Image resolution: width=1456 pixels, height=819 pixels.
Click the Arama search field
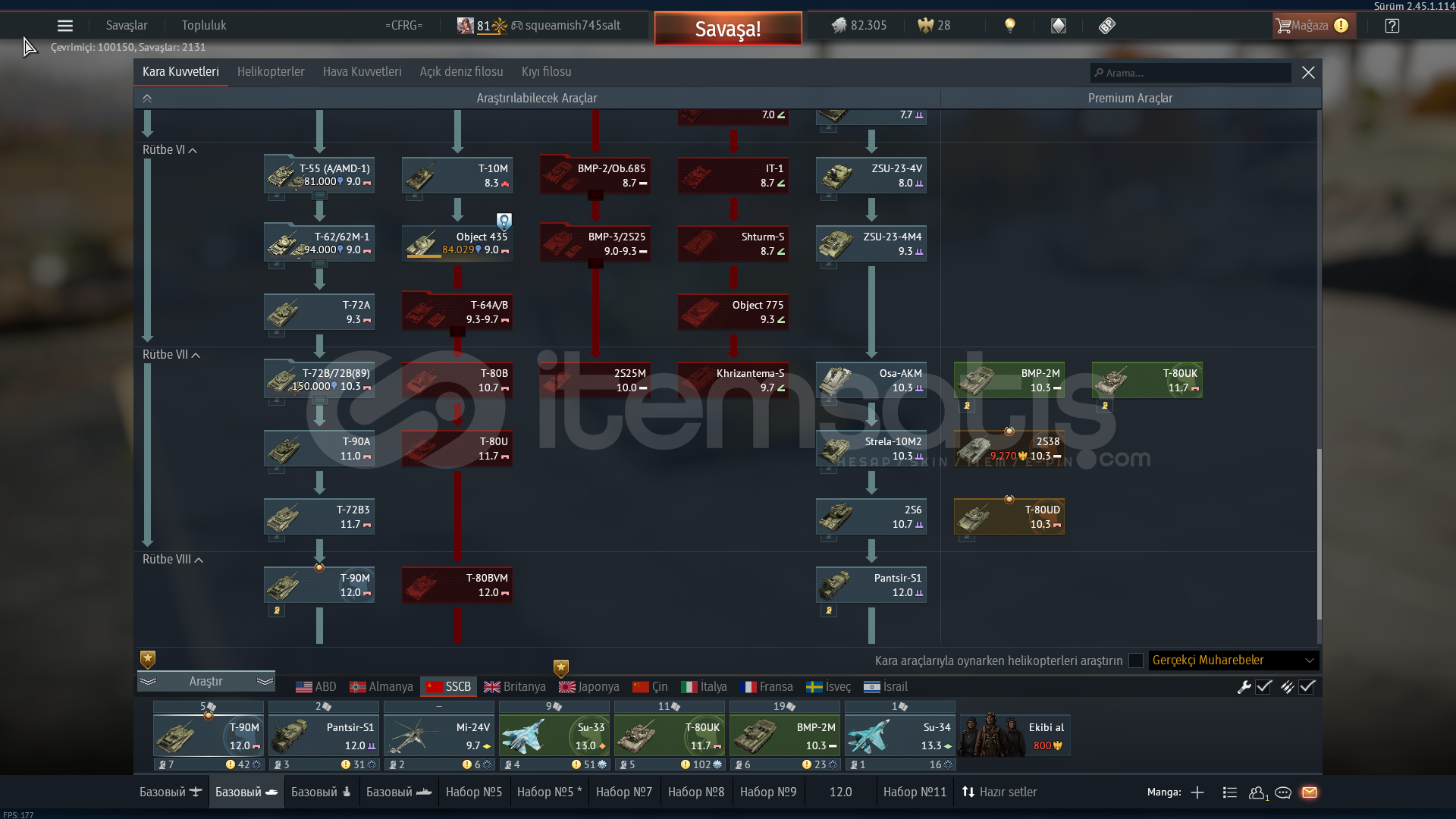[x=1191, y=73]
